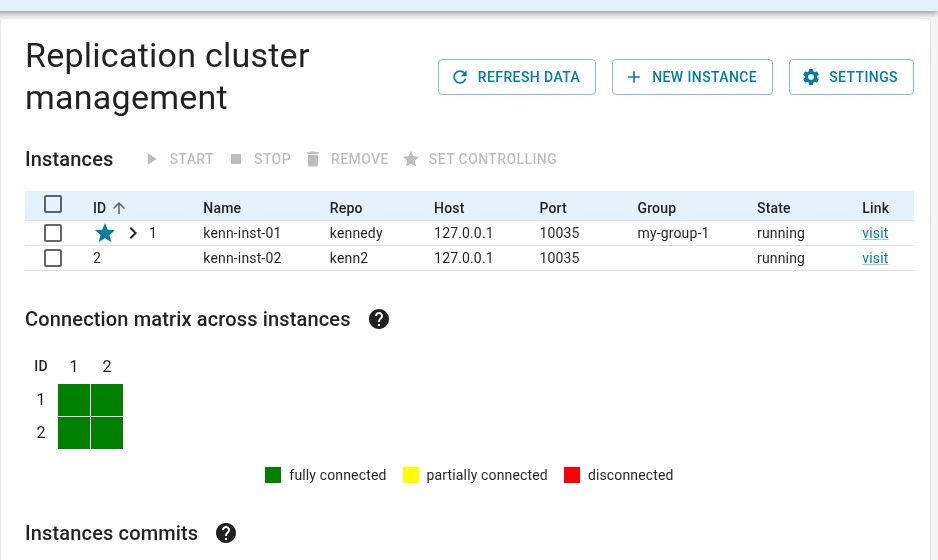
Task: Click the 10035 port of kenn-inst-02
Action: [559, 258]
